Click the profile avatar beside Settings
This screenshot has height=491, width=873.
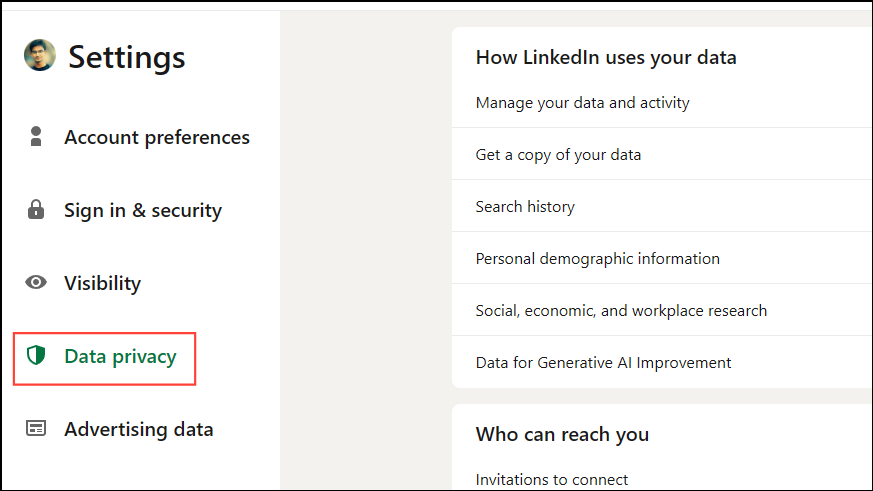(39, 56)
